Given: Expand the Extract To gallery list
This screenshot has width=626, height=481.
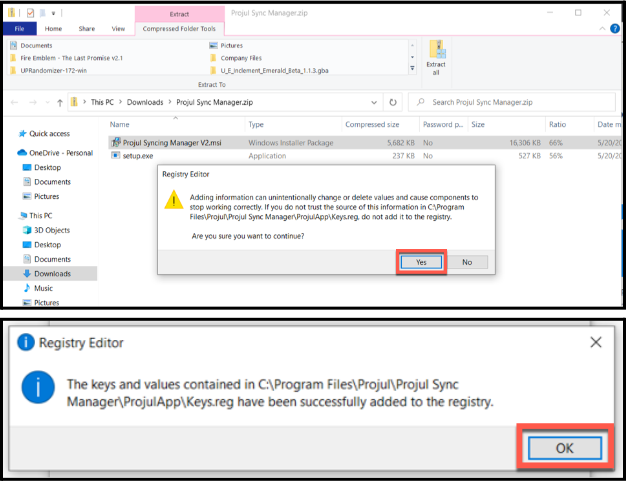Looking at the screenshot, I should point(412,69).
